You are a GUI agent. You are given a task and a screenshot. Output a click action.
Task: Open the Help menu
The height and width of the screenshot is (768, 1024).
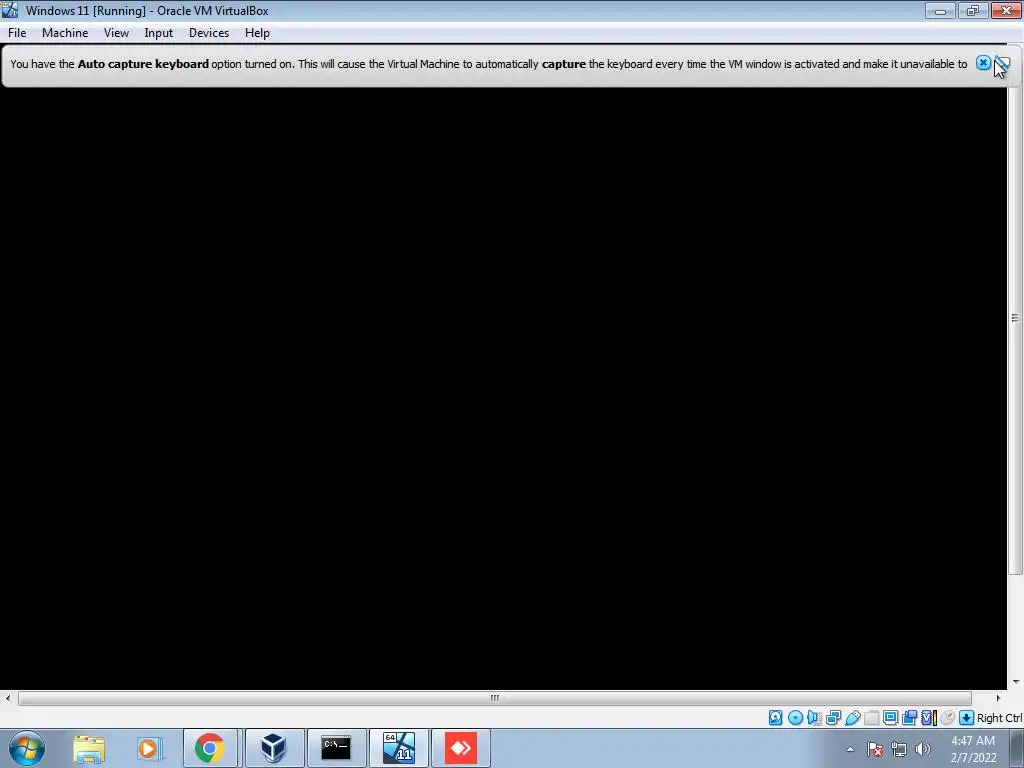(x=257, y=33)
